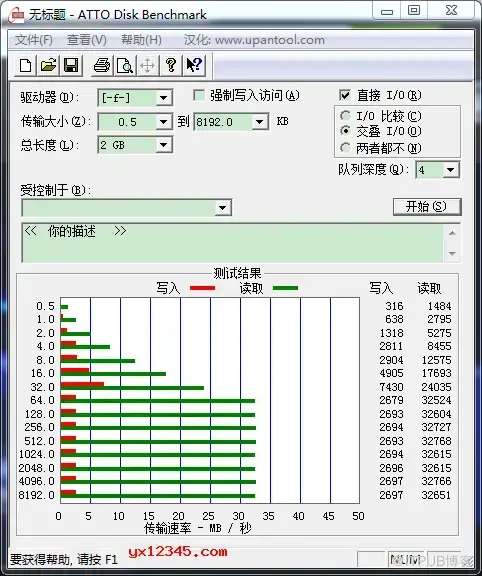Maximize the ATTO Disk Benchmark window
This screenshot has height=576, width=482.
pyautogui.click(x=414, y=11)
